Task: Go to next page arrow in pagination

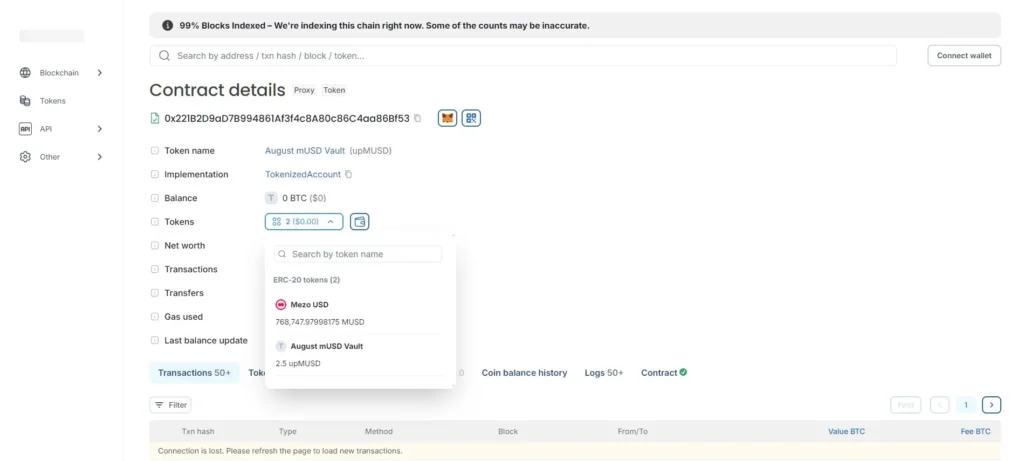Action: tap(991, 405)
